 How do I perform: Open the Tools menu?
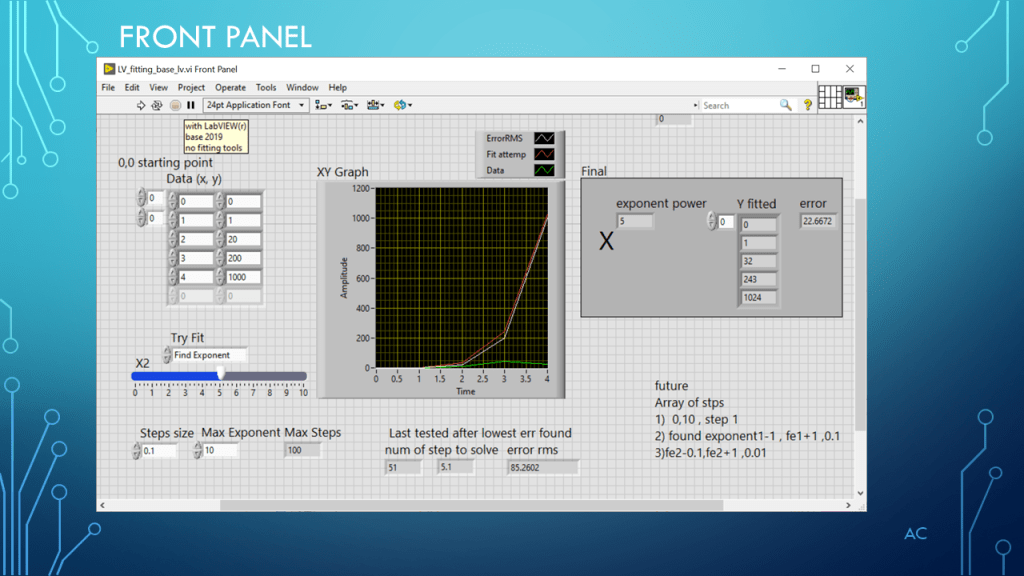tap(266, 88)
